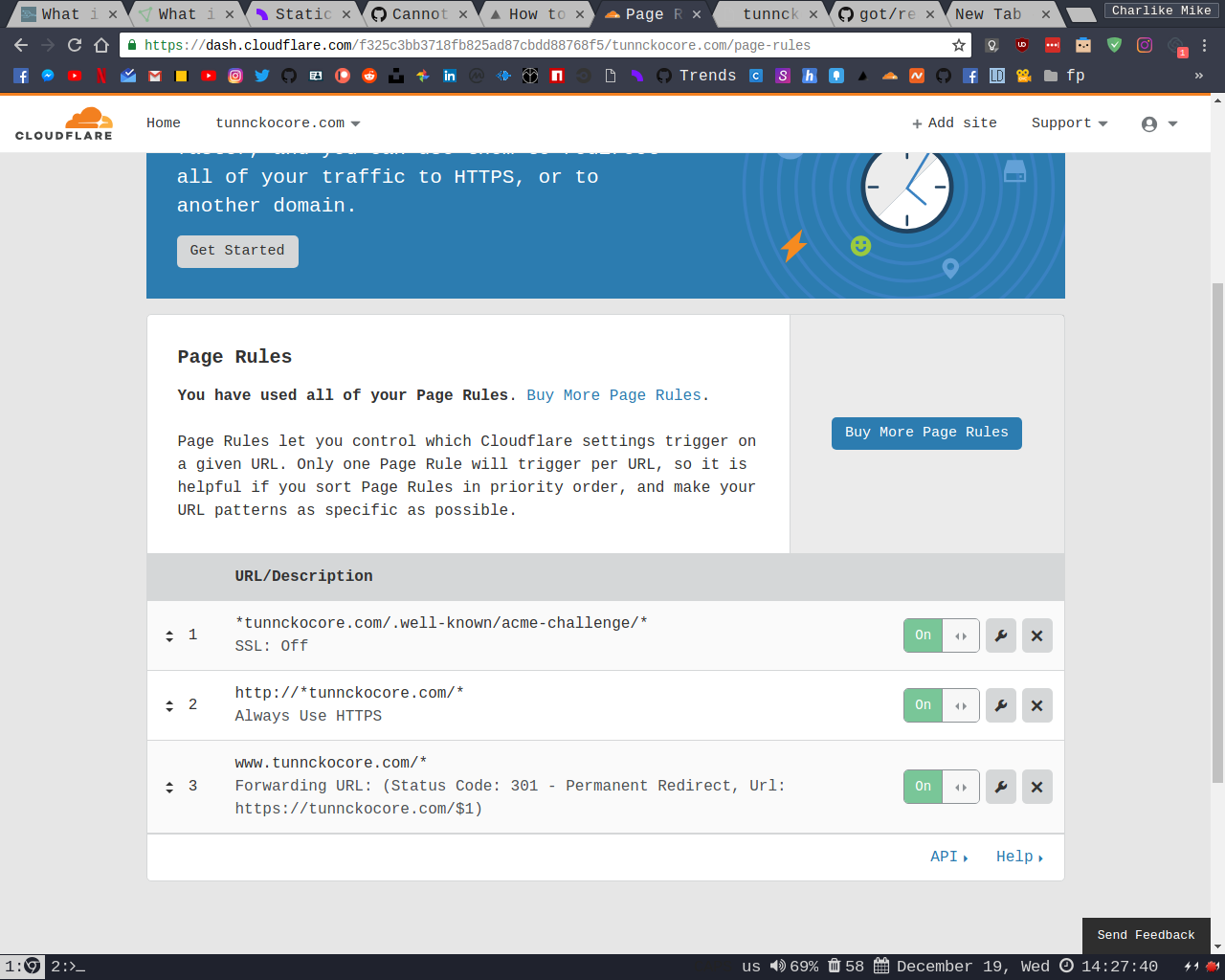Expand the Support dropdown menu
The image size is (1225, 980).
pos(1069,122)
